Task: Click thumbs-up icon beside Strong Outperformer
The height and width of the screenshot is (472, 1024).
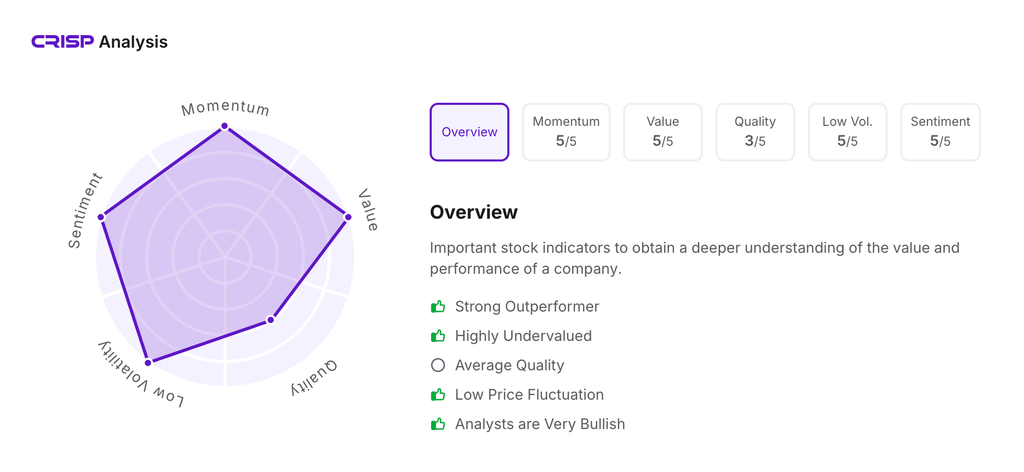Action: coord(438,307)
